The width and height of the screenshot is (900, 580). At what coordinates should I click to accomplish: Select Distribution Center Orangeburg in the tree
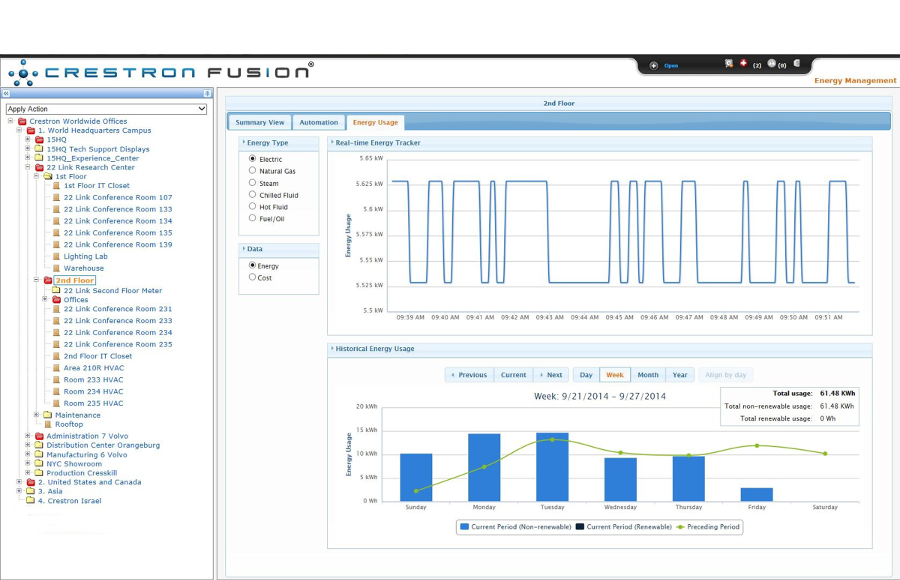(x=103, y=445)
